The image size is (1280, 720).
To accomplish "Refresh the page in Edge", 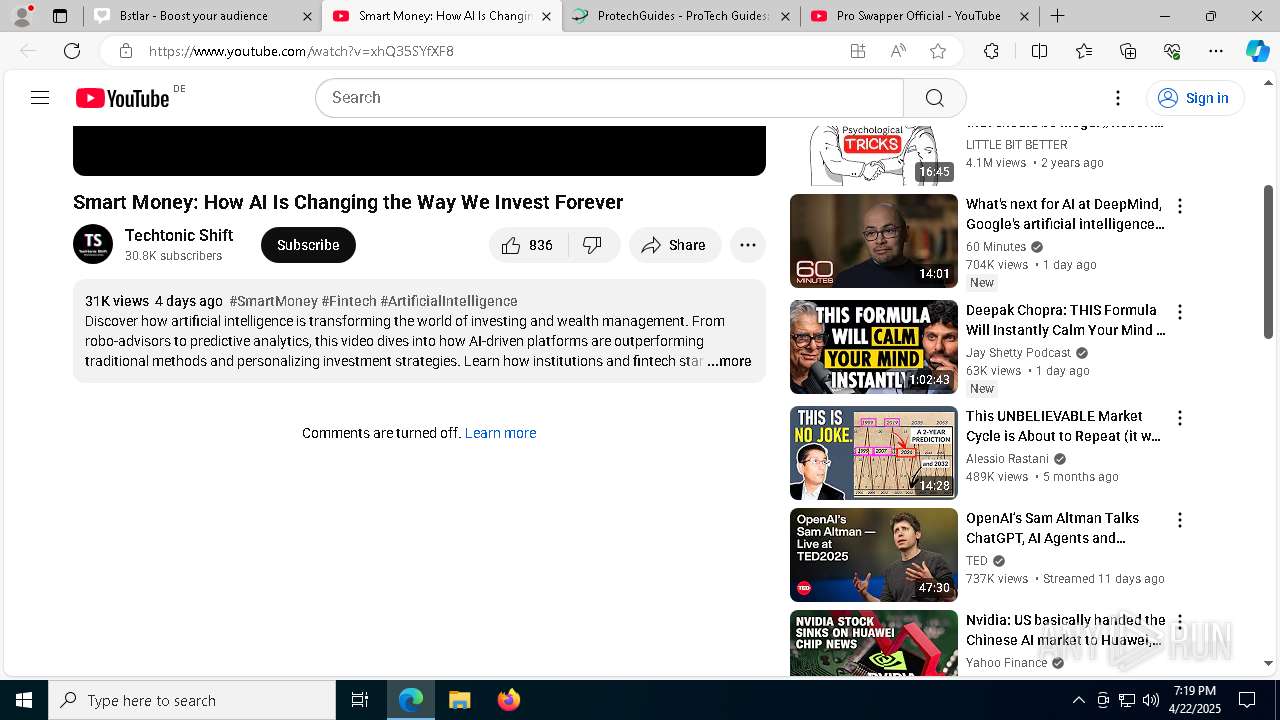I will click(x=72, y=51).
